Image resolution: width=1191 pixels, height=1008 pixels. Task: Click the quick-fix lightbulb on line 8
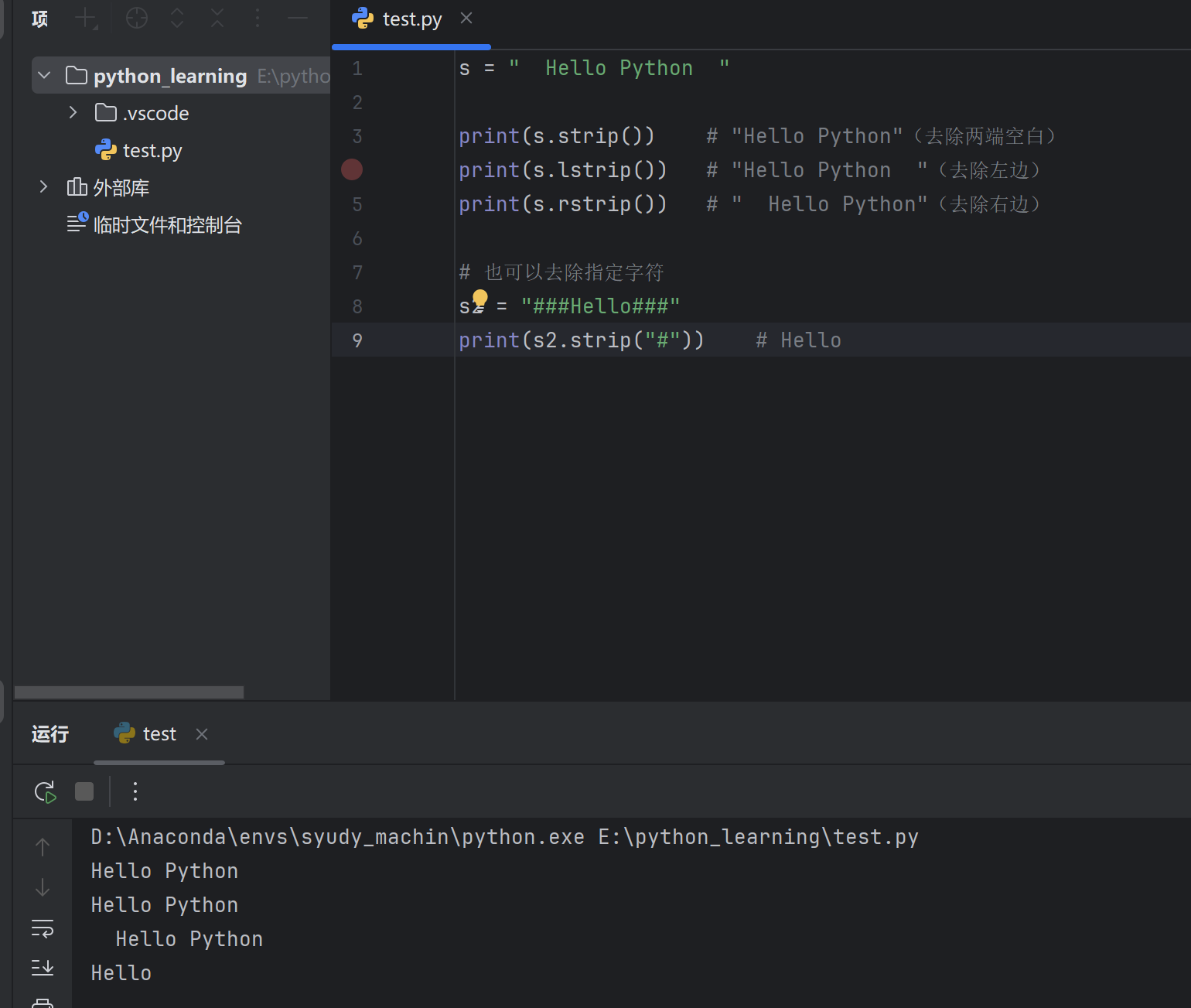tap(480, 298)
